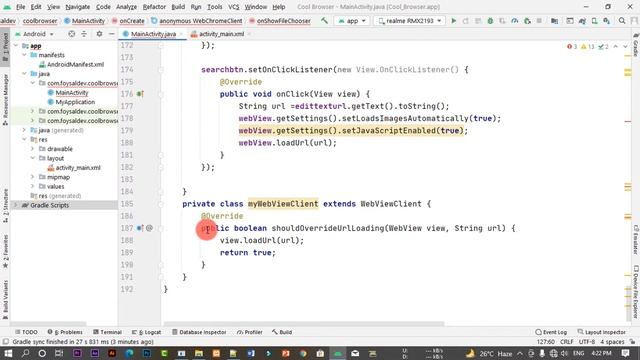The width and height of the screenshot is (640, 360).
Task: Click the editor horizontal scrollbar
Action: tap(304, 324)
